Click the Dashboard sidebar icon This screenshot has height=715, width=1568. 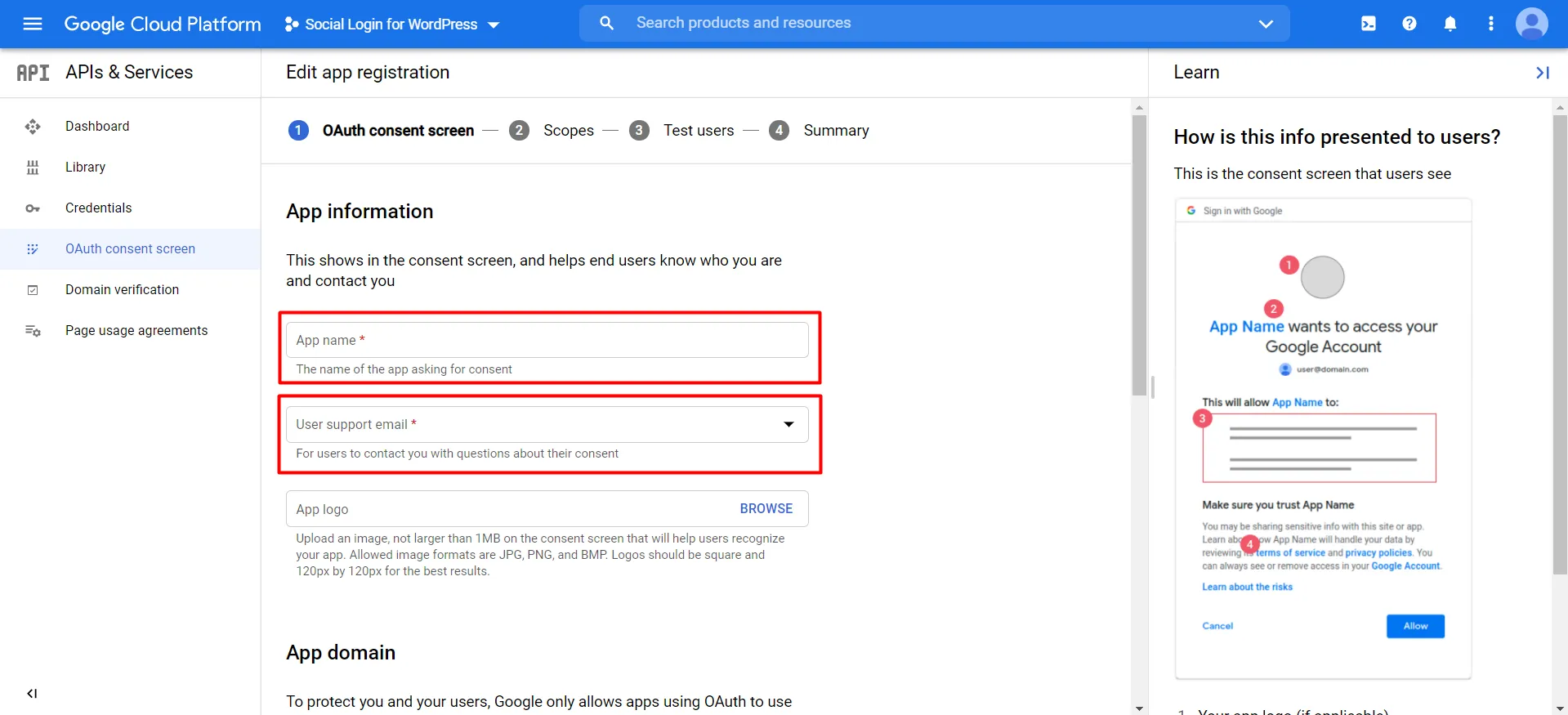click(33, 127)
